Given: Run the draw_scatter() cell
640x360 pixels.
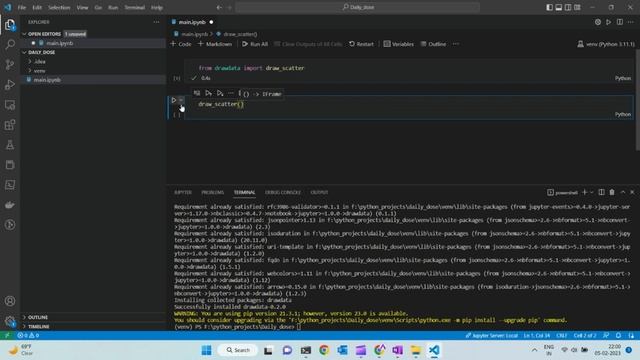Looking at the screenshot, I should pyautogui.click(x=174, y=100).
